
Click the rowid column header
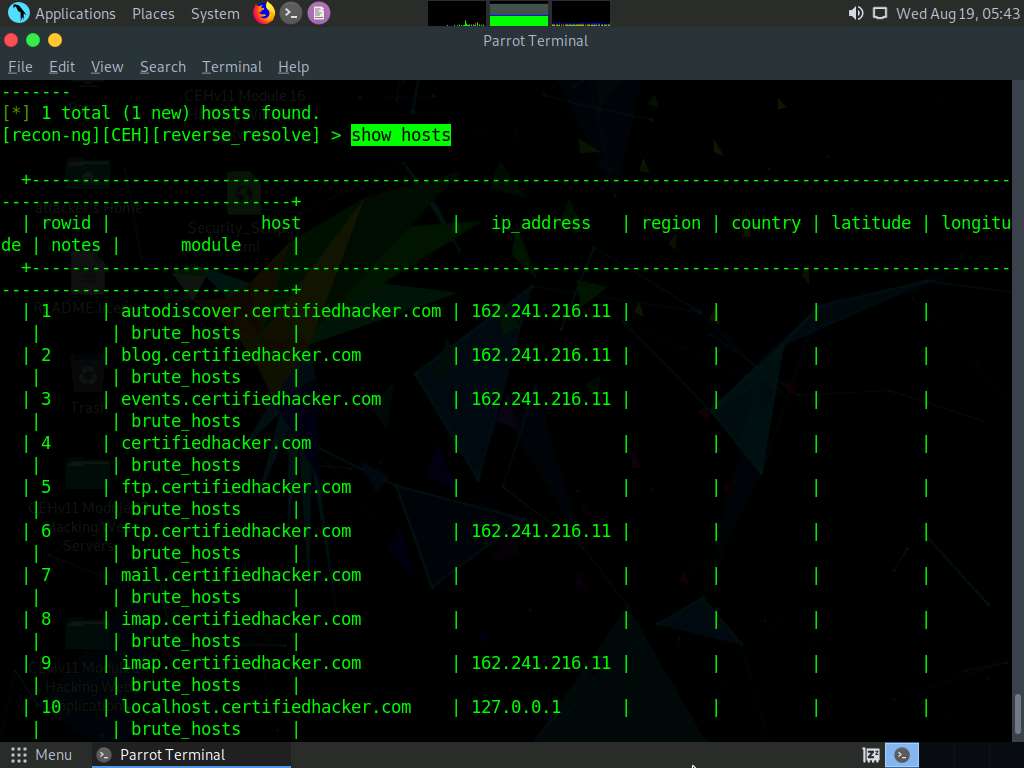pos(67,223)
